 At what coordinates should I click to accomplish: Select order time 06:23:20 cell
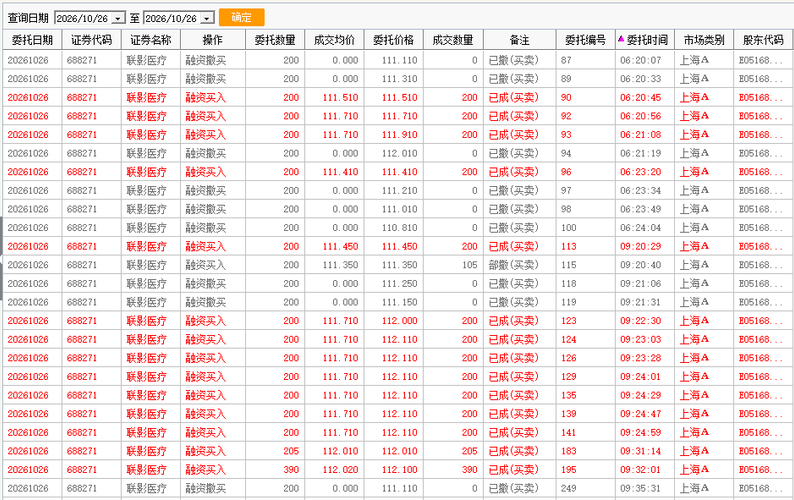click(645, 172)
